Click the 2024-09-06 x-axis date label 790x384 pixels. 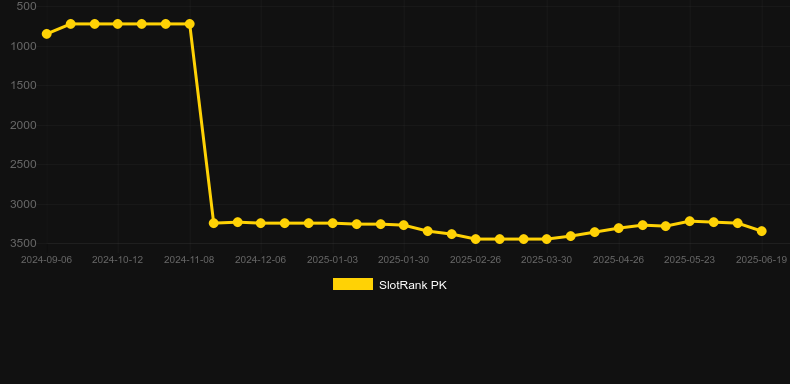(x=46, y=260)
